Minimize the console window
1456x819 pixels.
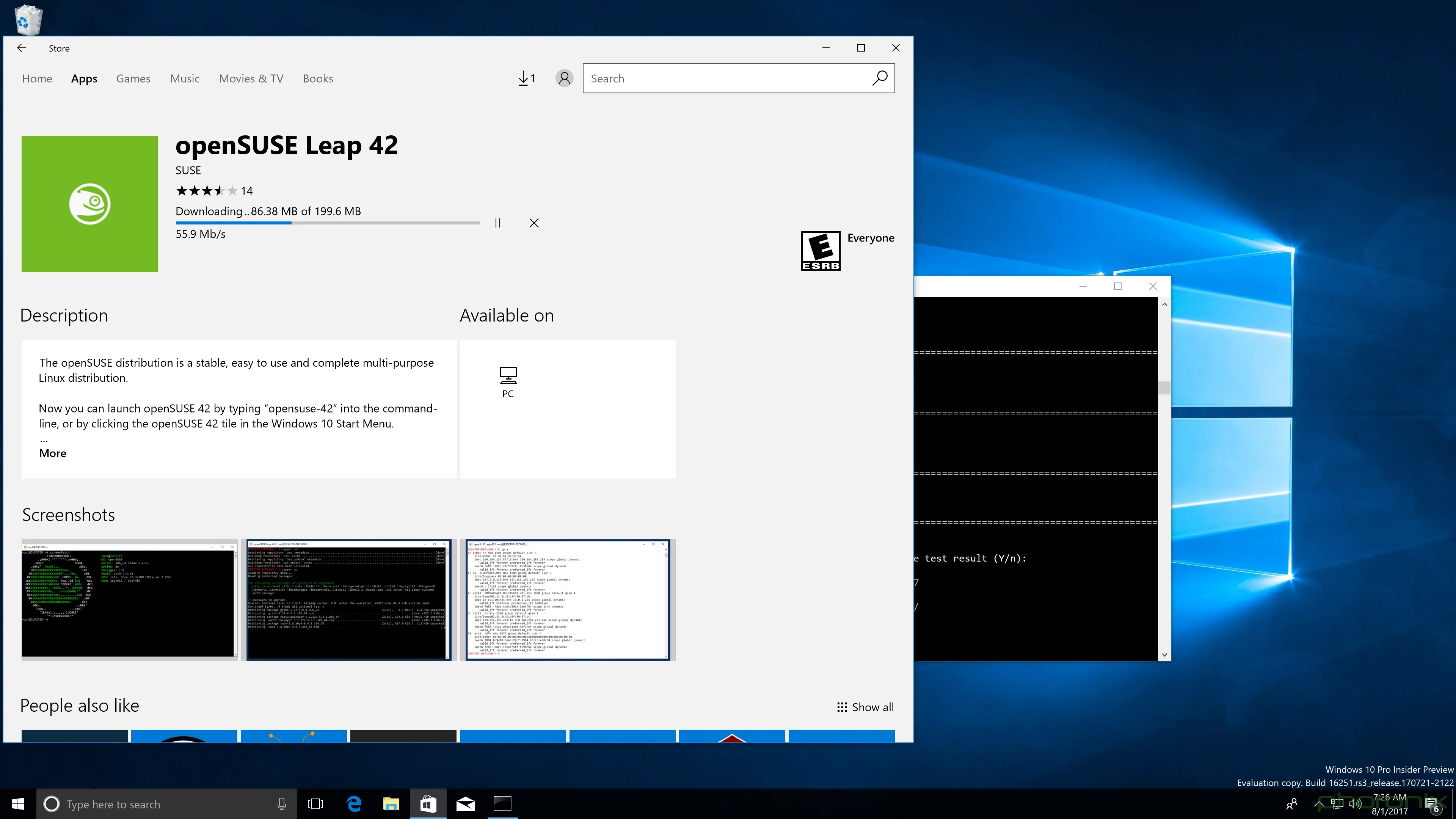tap(1083, 286)
